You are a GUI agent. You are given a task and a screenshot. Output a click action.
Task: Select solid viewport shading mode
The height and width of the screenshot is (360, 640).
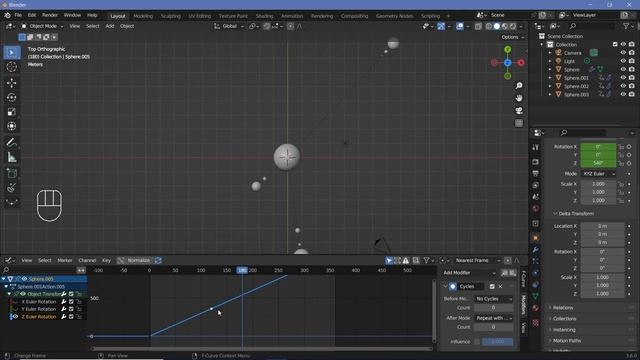496,26
